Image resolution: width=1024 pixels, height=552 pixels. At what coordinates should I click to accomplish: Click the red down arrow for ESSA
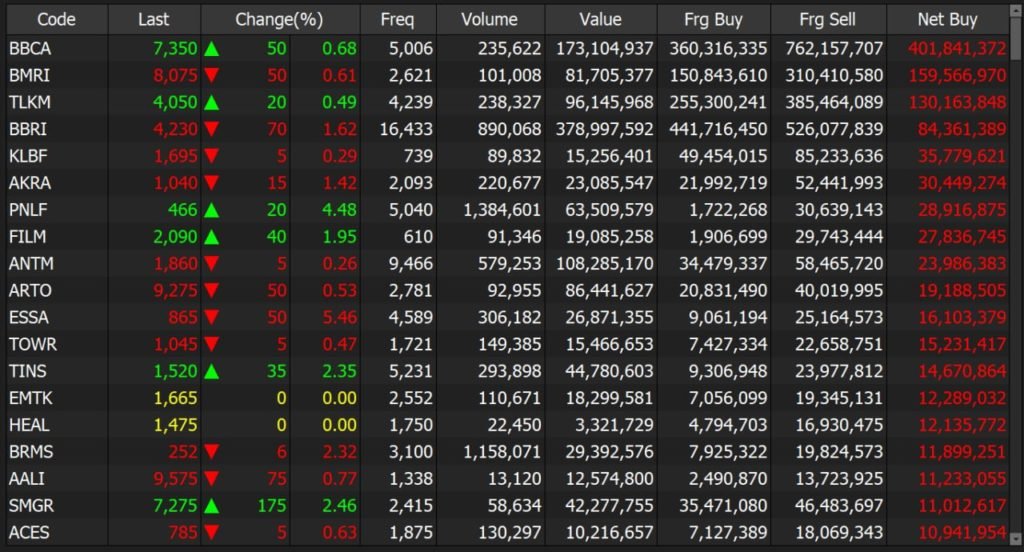click(212, 317)
